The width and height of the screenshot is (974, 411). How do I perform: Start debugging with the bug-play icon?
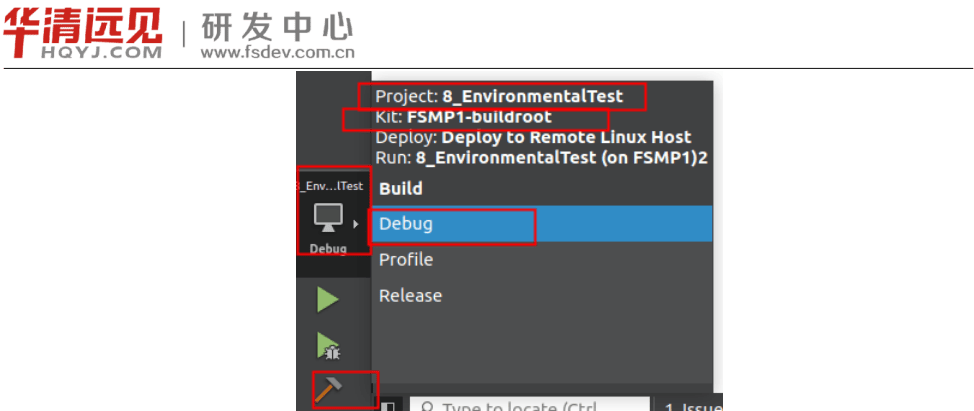(x=328, y=346)
